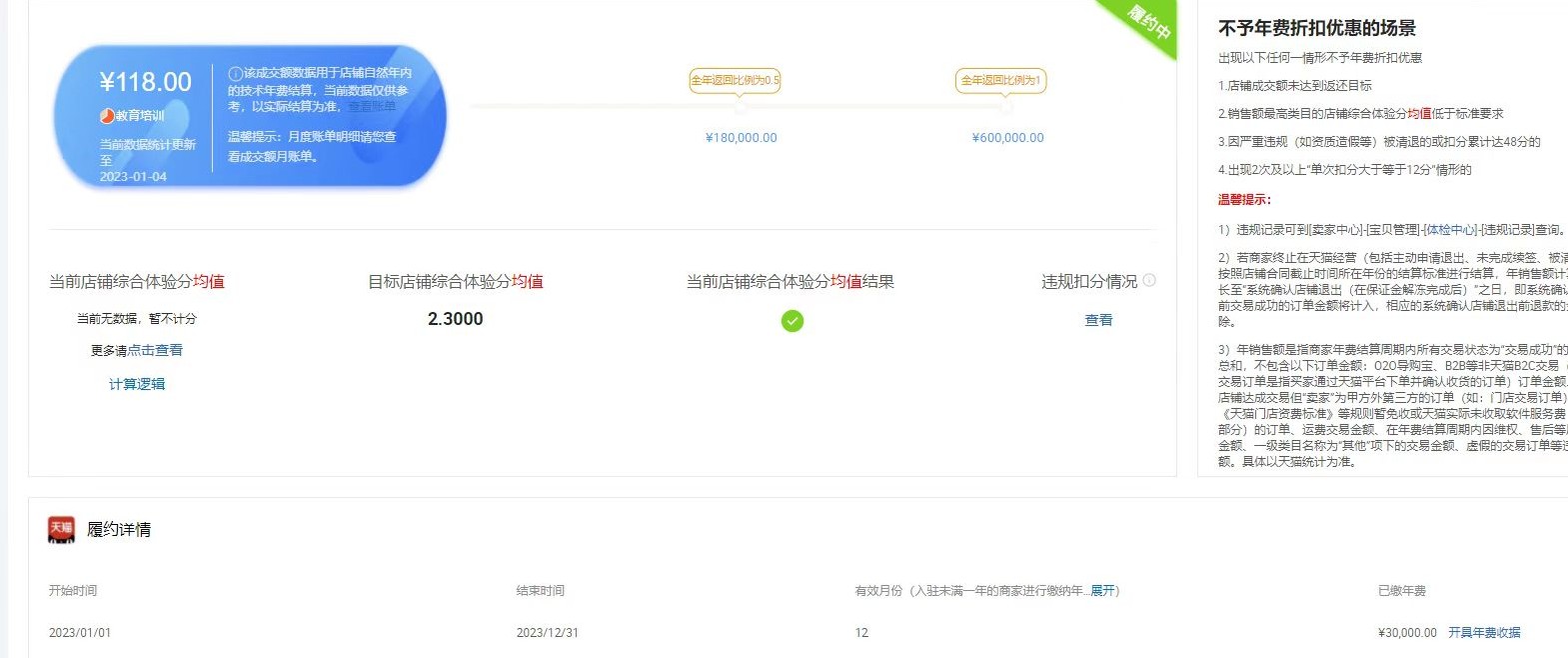Click the 教育培训 category label
The height and width of the screenshot is (658, 1568).
click(140, 116)
